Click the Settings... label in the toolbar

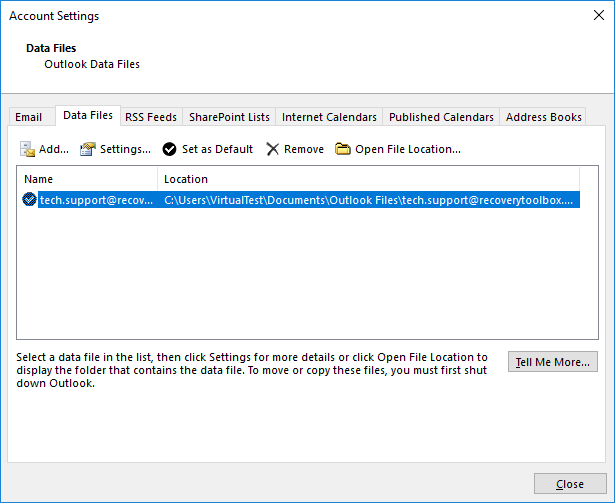point(126,149)
